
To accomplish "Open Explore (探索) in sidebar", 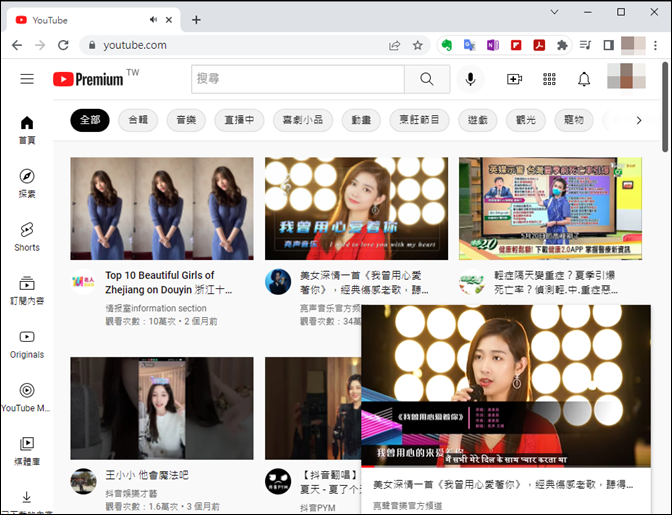I will pos(27,183).
